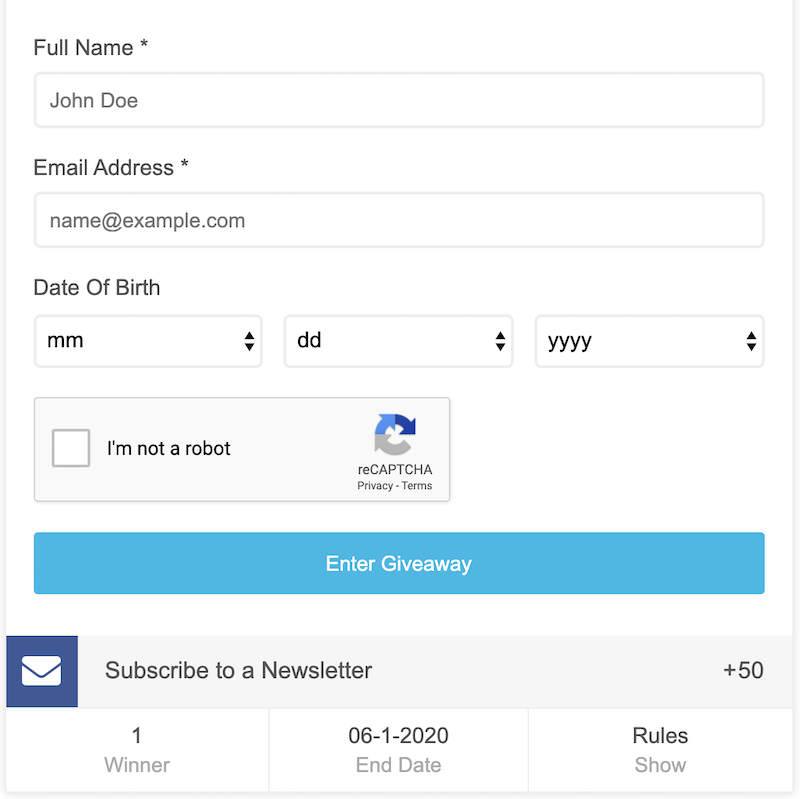Image resolution: width=800 pixels, height=799 pixels.
Task: Open the reCAPTCHA Privacy link
Action: (x=375, y=486)
